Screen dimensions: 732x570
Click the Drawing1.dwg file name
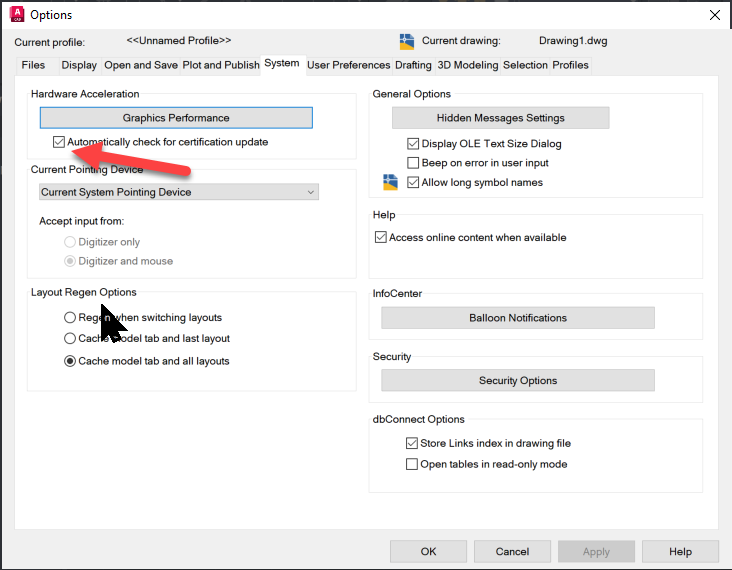point(573,41)
